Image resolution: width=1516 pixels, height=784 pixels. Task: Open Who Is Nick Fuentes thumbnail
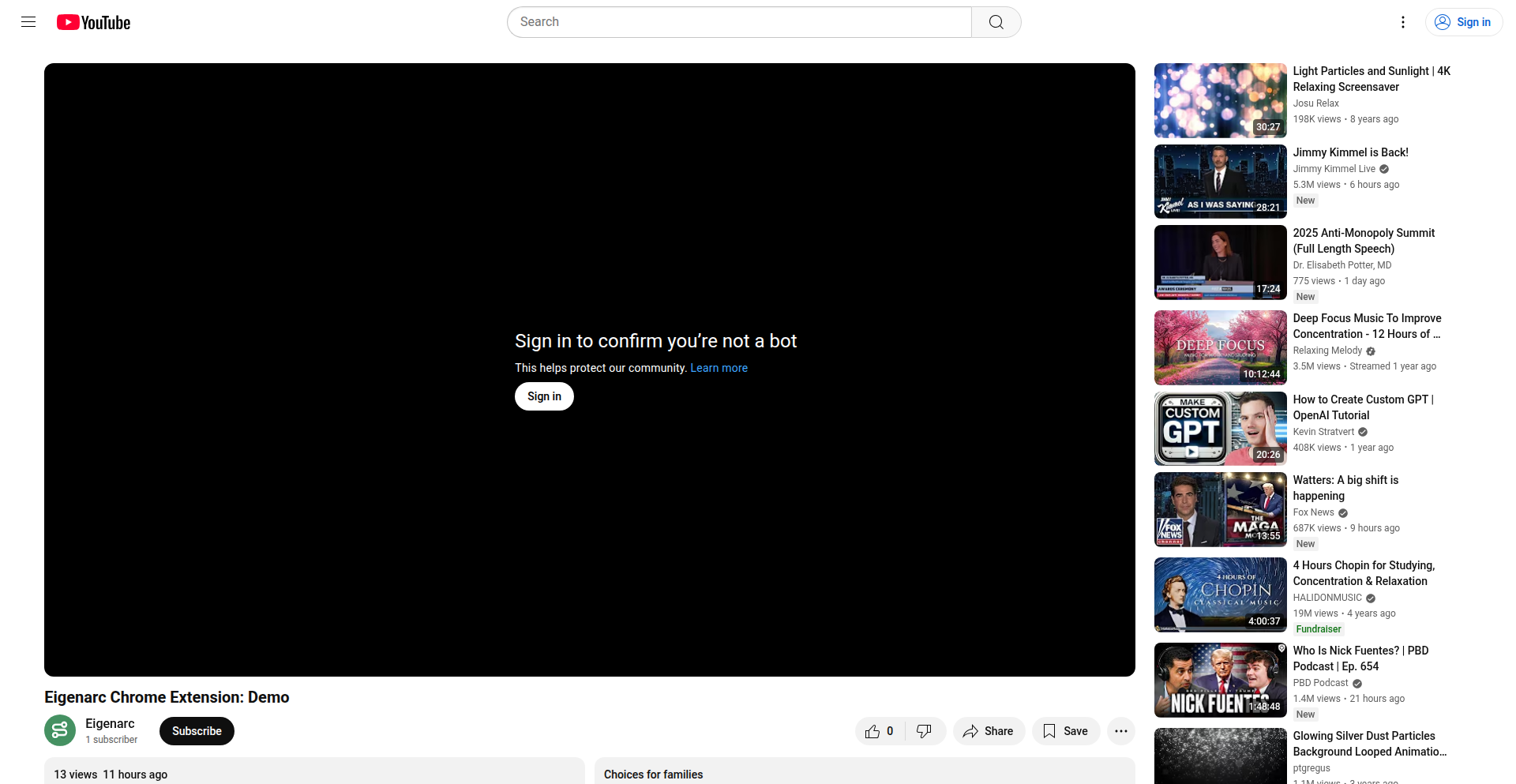coord(1221,680)
